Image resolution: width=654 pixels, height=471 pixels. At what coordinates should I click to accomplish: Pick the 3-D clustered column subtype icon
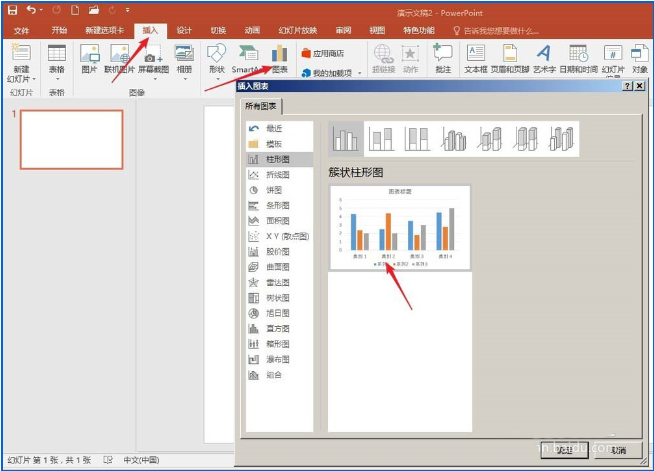coord(455,139)
